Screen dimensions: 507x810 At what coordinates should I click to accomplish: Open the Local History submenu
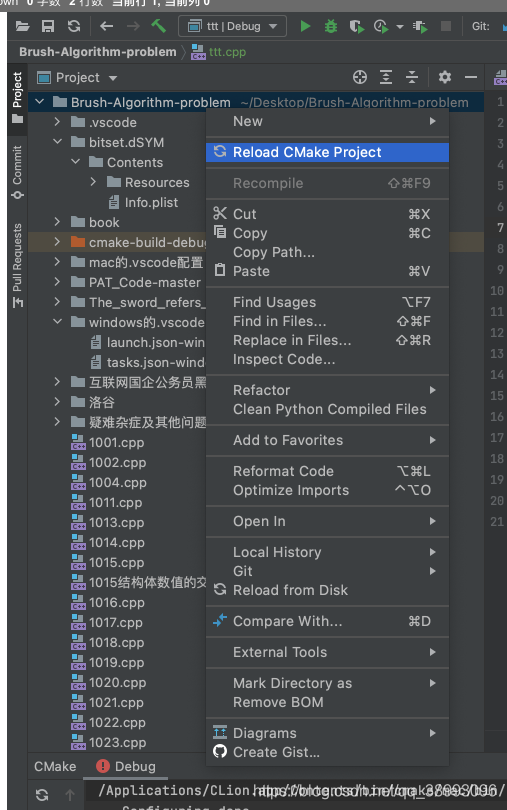[327, 552]
